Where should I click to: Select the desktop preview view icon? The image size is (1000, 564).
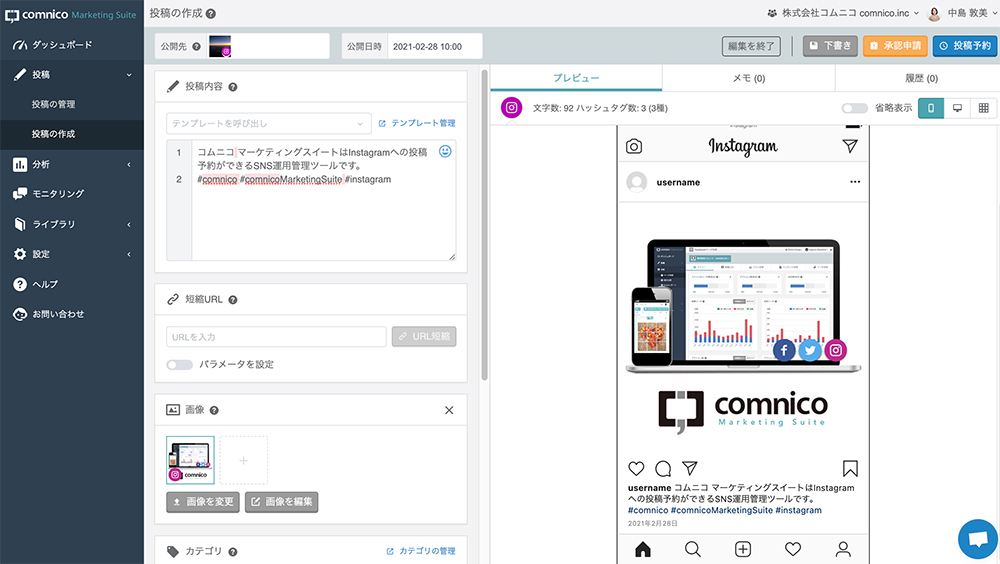[x=957, y=108]
